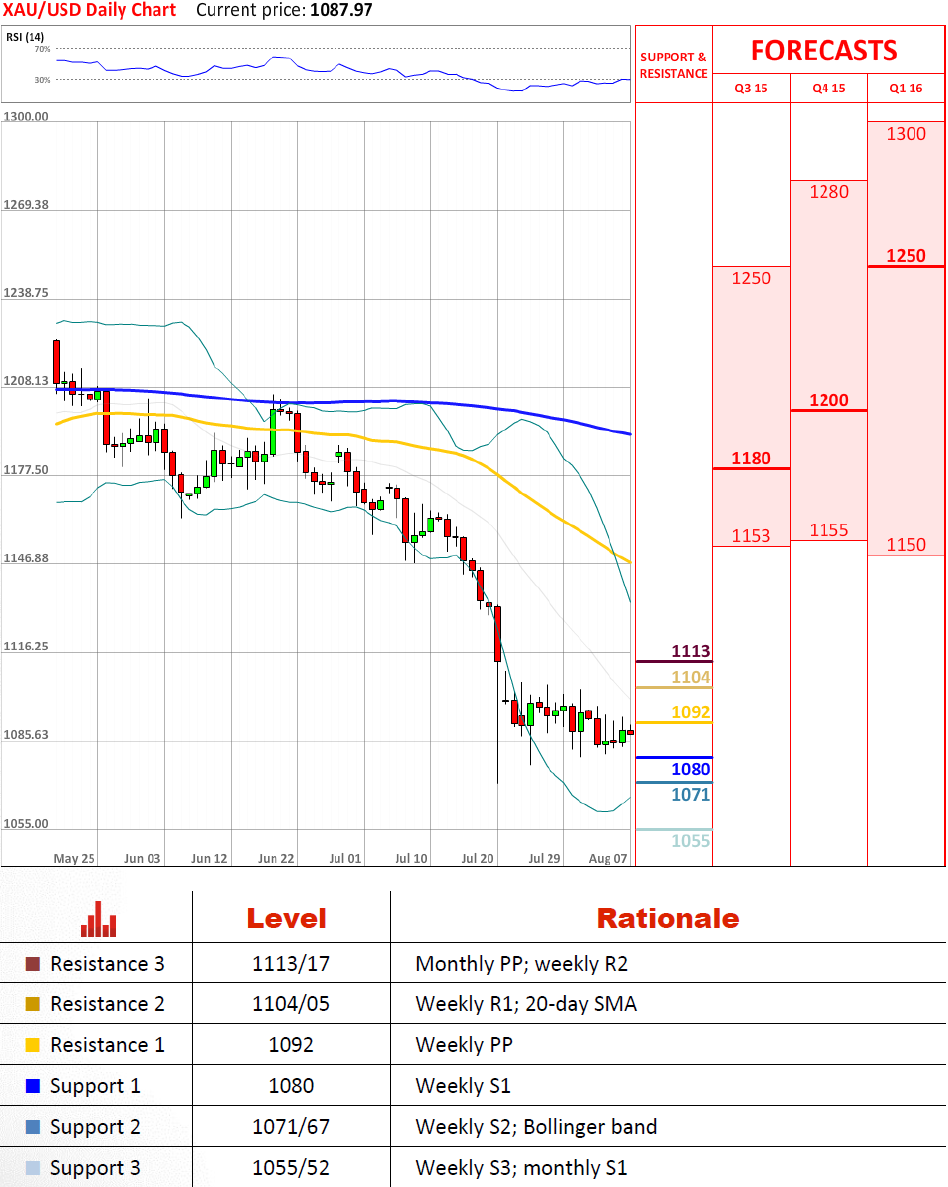
Task: Click the red bar chart icon
Action: [98, 919]
